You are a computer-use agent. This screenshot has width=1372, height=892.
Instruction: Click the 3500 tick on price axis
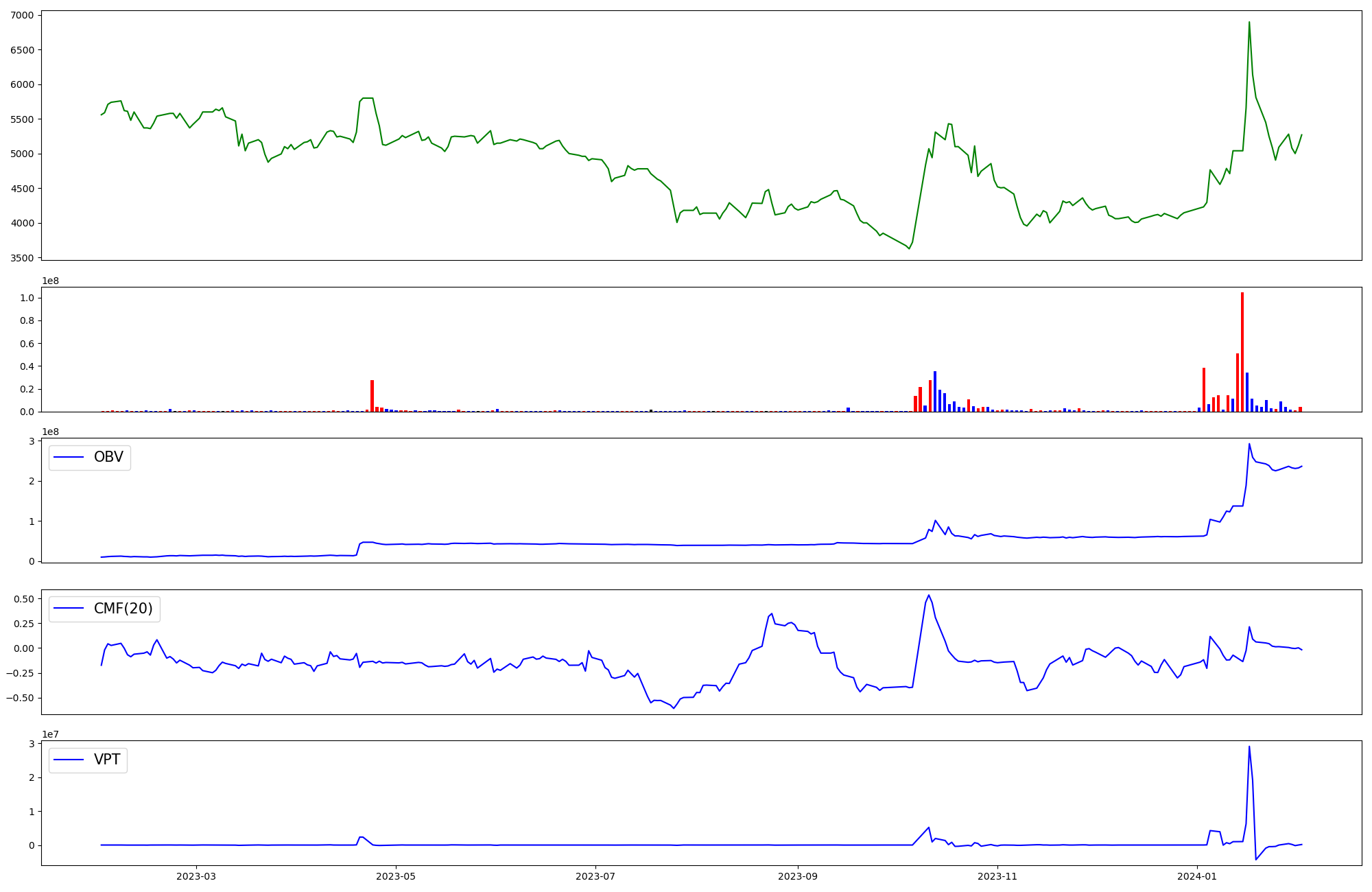pyautogui.click(x=23, y=258)
